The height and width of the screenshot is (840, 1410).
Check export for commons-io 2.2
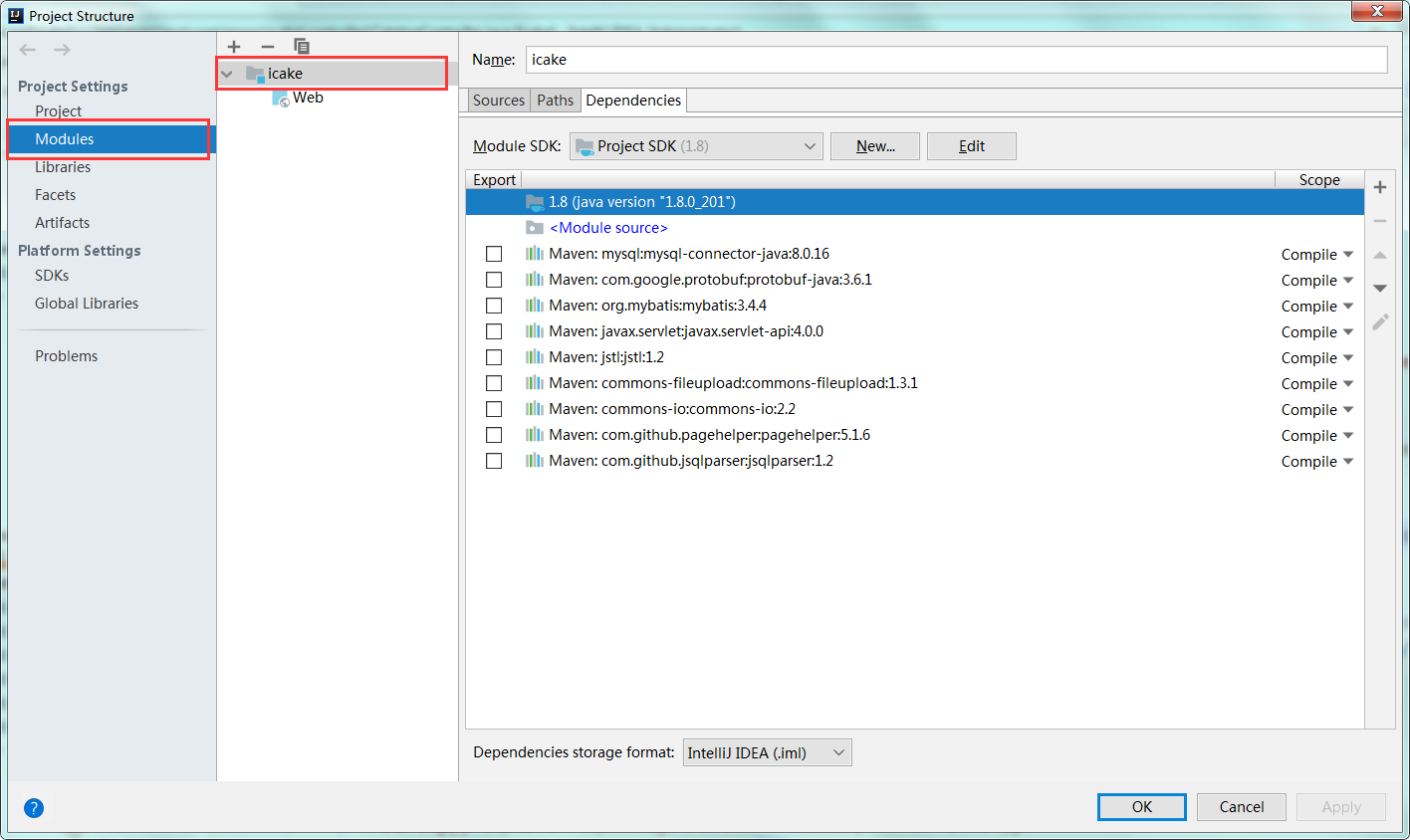pyautogui.click(x=494, y=409)
